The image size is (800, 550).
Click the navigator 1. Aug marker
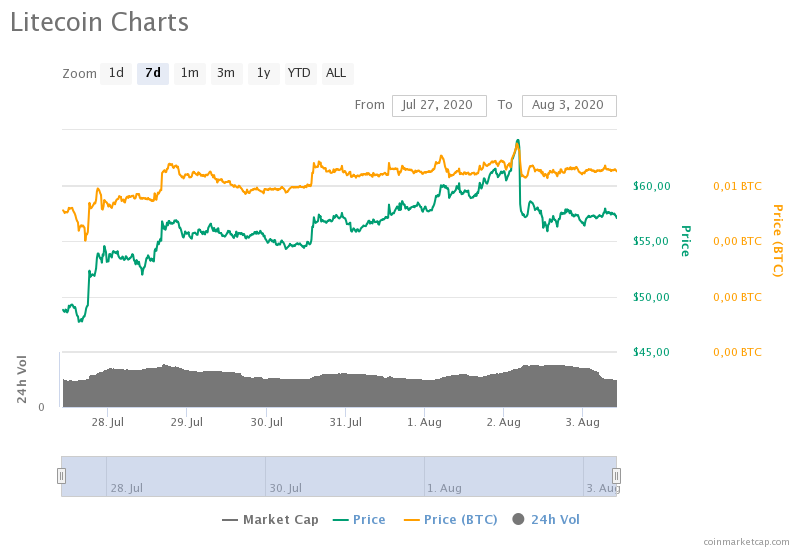(x=444, y=488)
